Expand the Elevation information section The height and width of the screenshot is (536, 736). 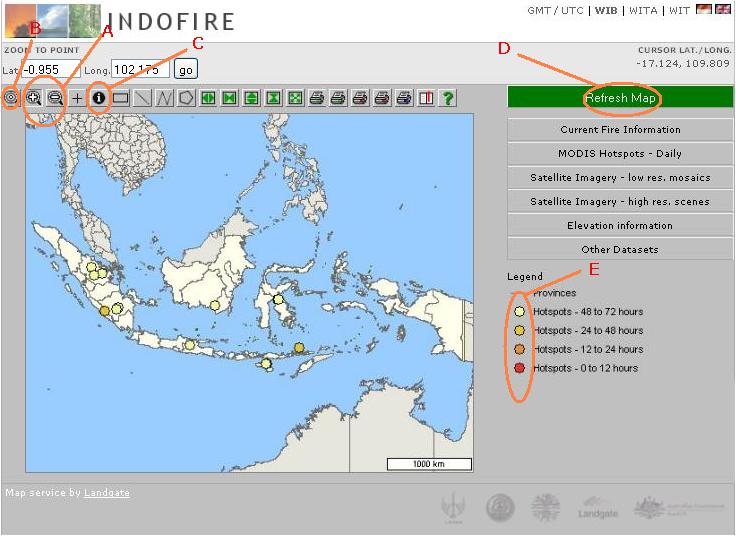pos(620,226)
